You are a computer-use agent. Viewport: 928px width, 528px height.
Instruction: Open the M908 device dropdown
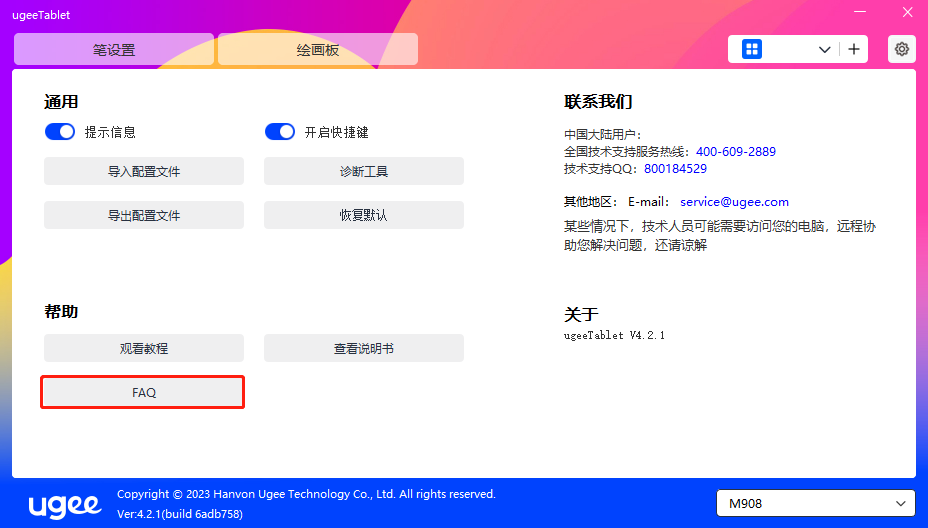tap(816, 503)
